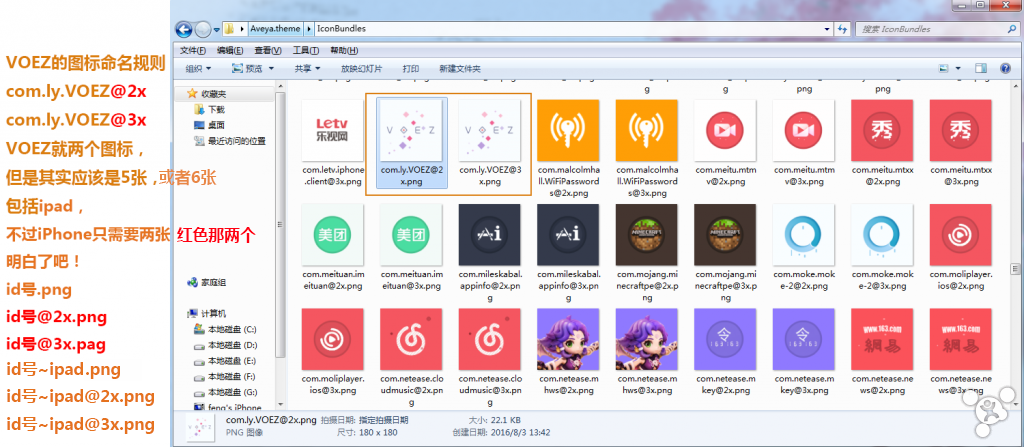Image resolution: width=1024 pixels, height=447 pixels.
Task: Select the IconBundles breadcrumb segment
Action: coord(341,29)
